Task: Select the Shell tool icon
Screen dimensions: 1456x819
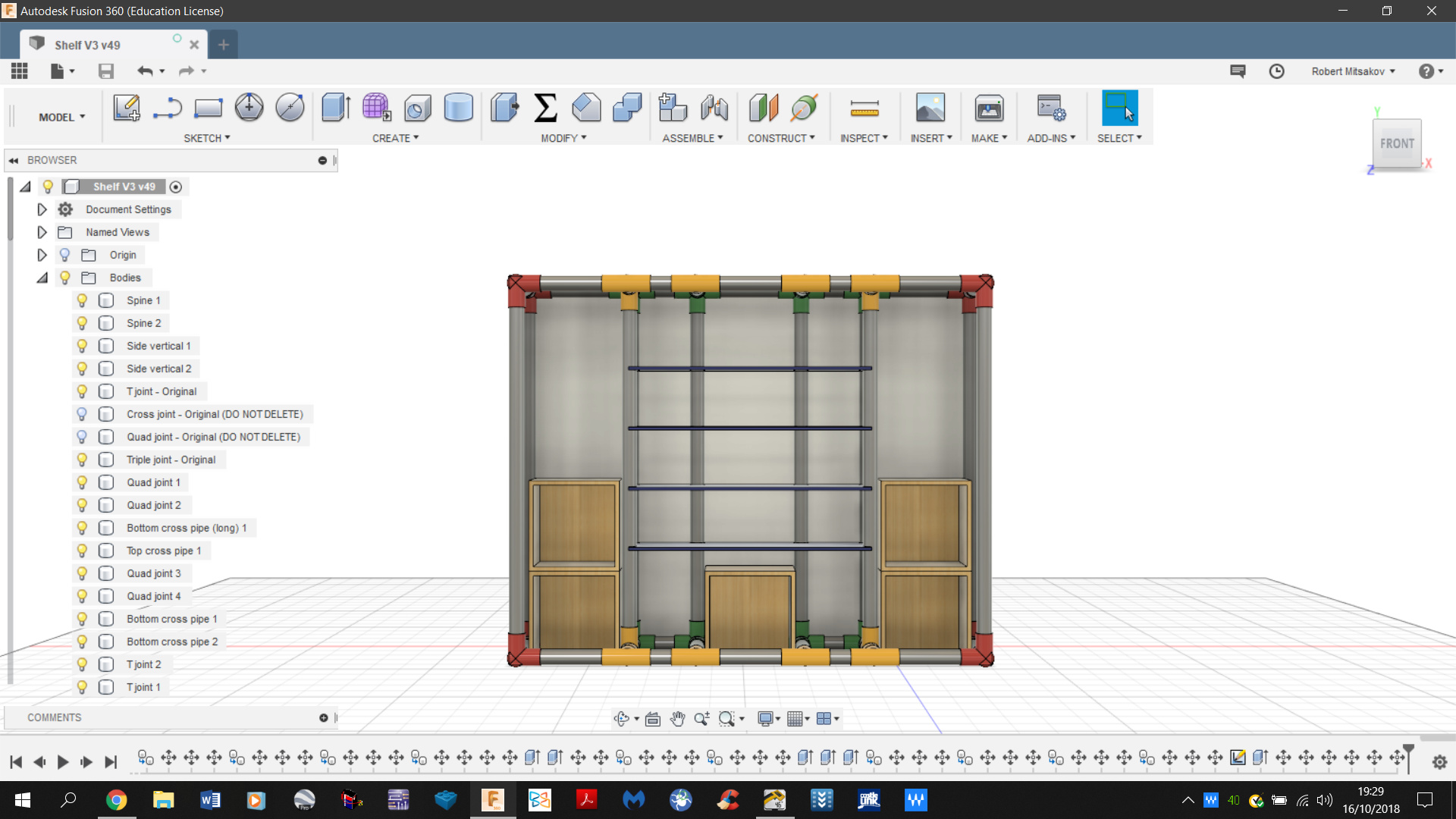Action: click(586, 108)
